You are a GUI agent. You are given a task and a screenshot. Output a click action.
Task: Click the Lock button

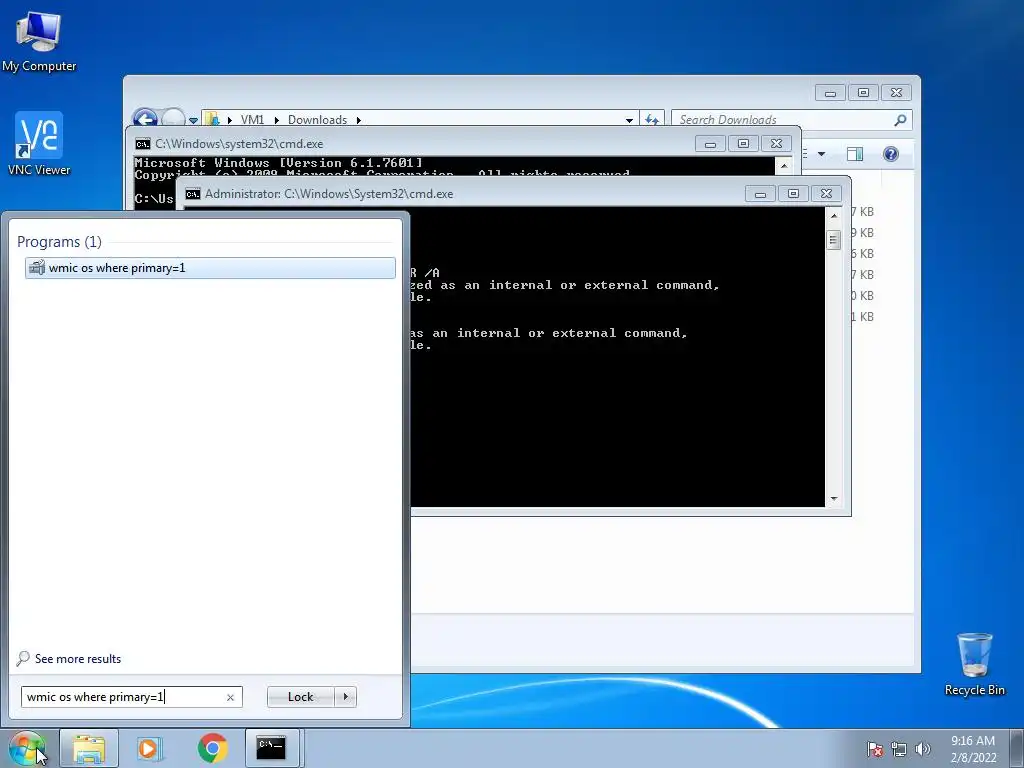pos(300,697)
